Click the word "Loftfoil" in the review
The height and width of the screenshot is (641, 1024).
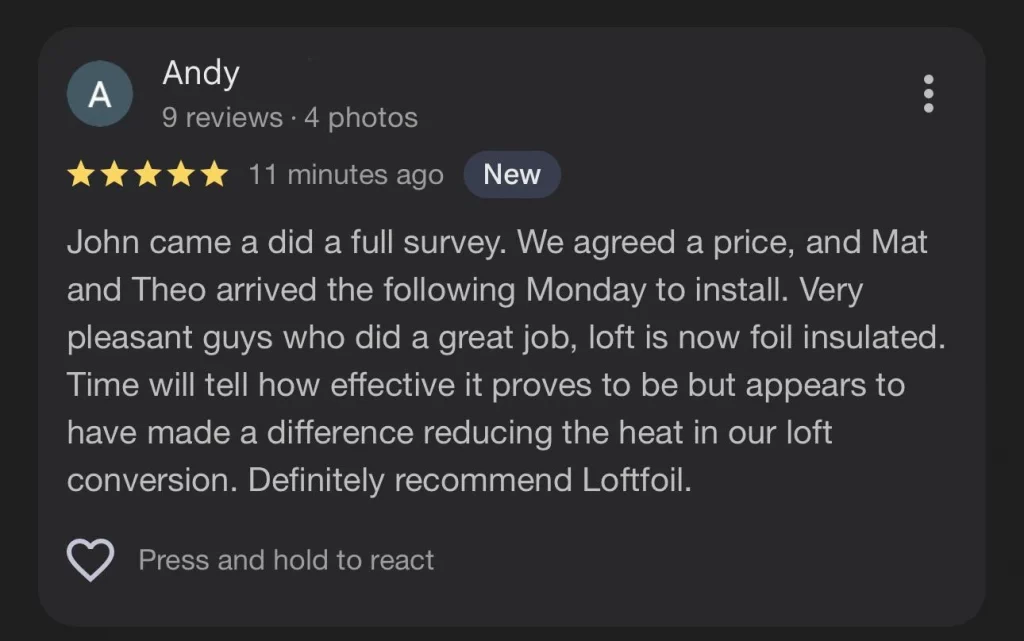(x=634, y=480)
